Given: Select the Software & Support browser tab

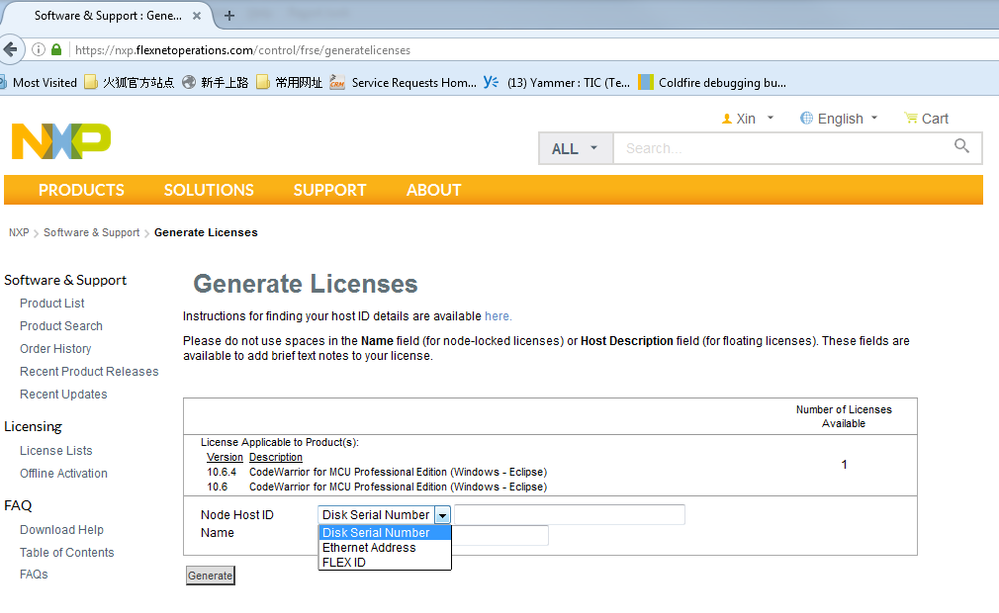Looking at the screenshot, I should pyautogui.click(x=108, y=16).
